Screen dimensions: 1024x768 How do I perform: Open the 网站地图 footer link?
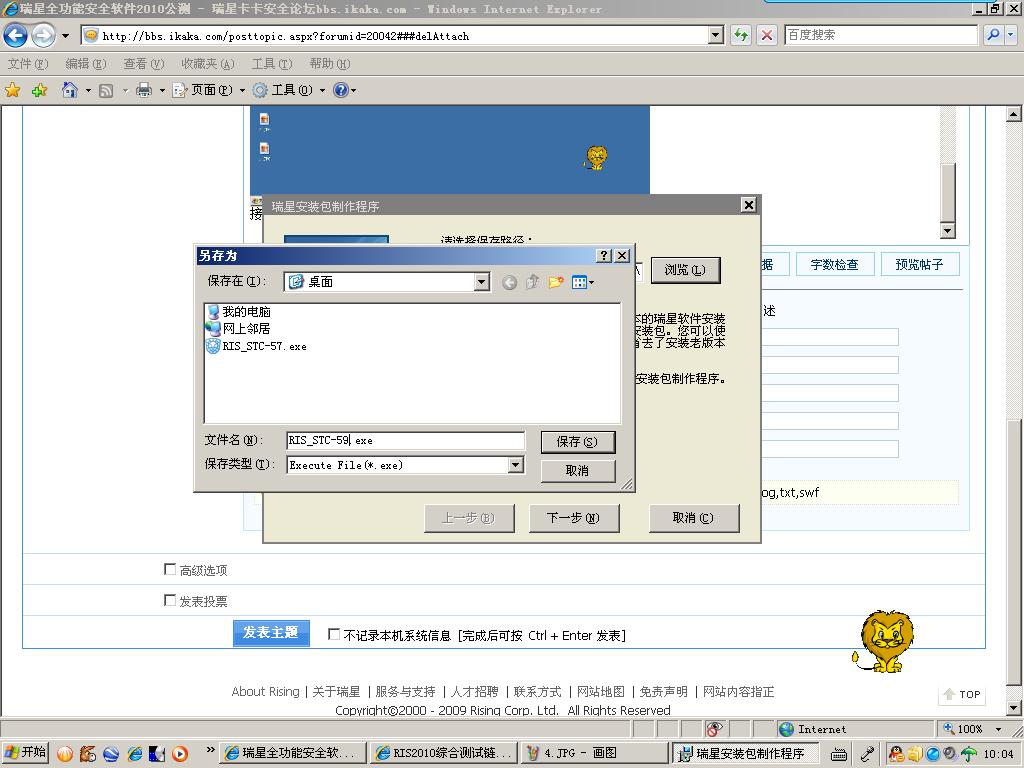(601, 692)
